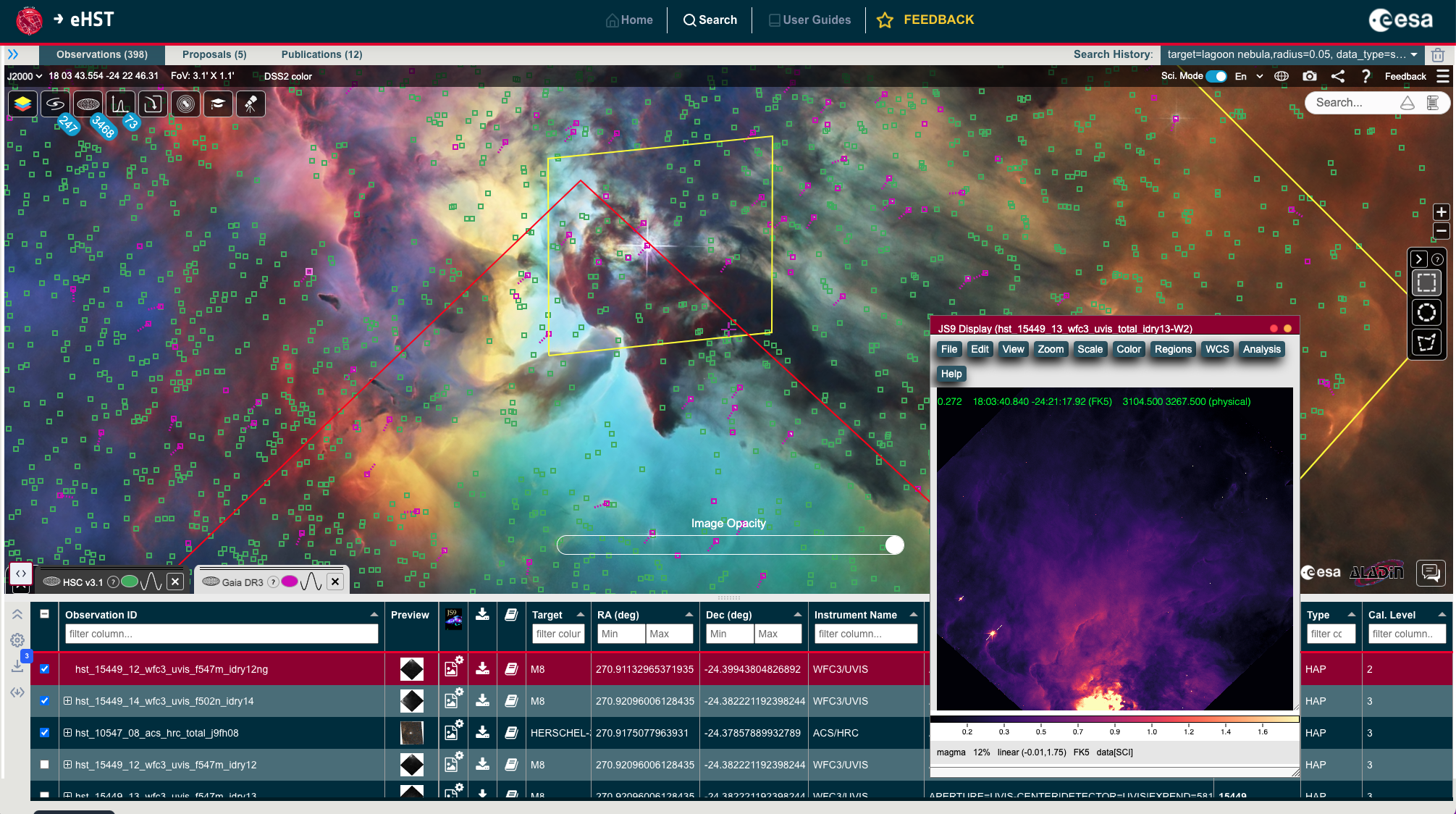Screen dimensions: 1456x814
Task: Open the J2000 coordinate frame dropdown
Action: 25,76
